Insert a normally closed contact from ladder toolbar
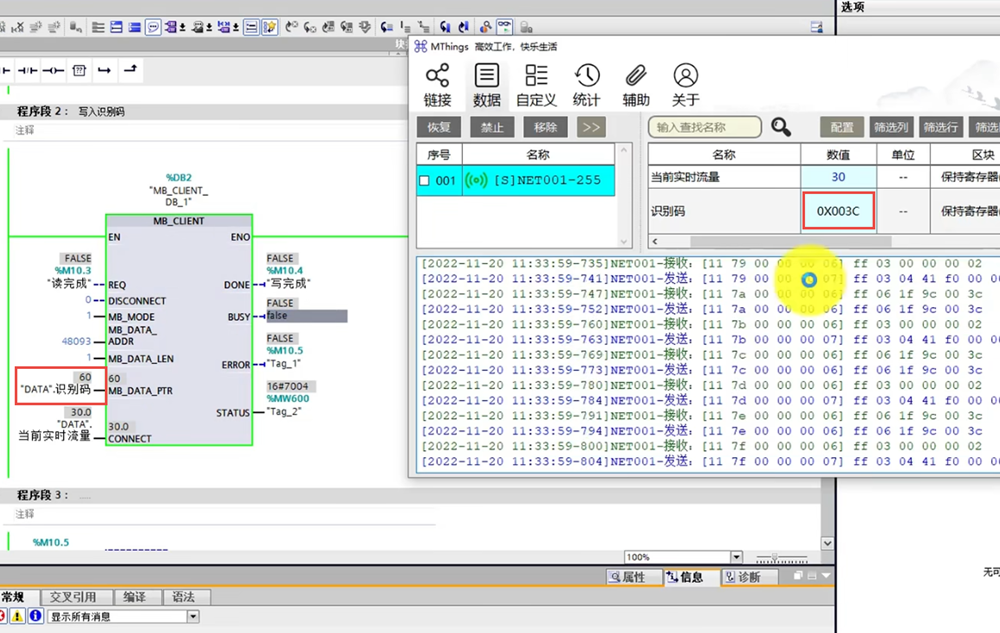 click(28, 70)
